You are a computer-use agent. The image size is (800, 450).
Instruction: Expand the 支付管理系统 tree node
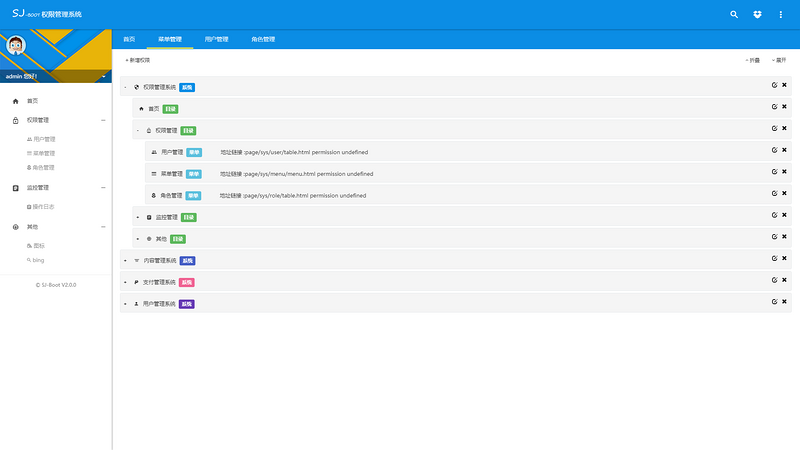[126, 282]
